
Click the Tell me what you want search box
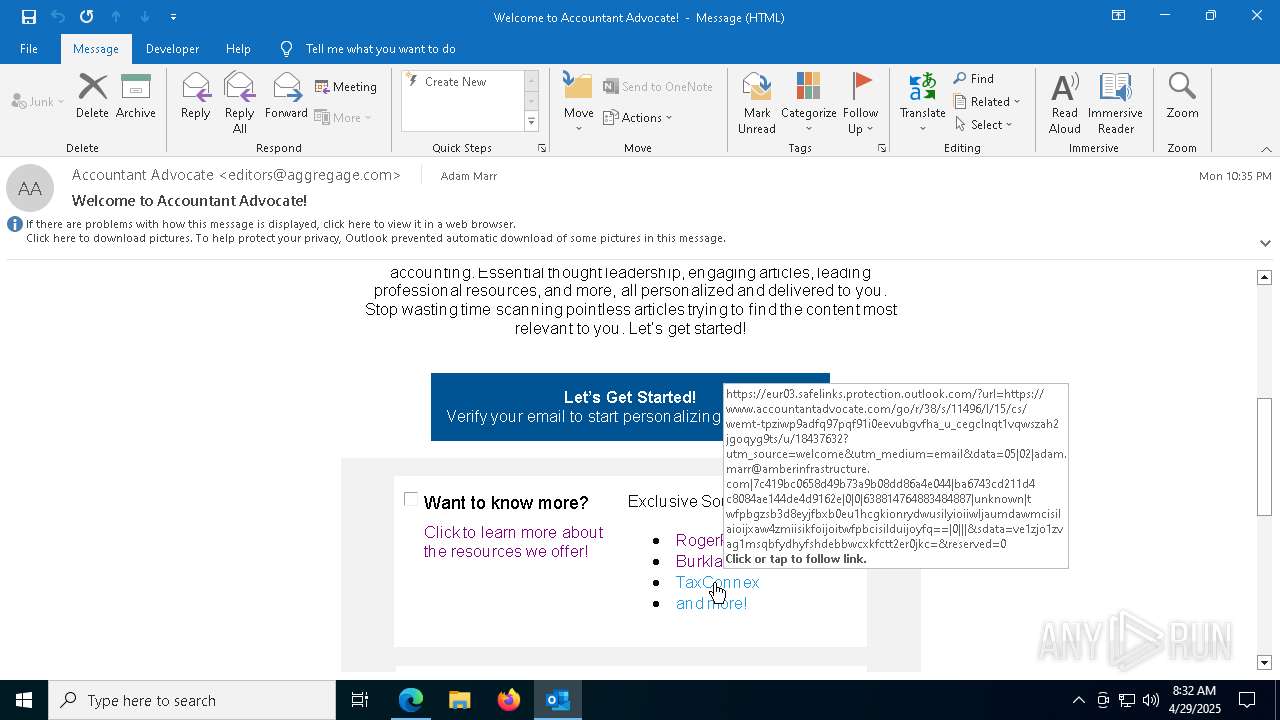[x=380, y=49]
